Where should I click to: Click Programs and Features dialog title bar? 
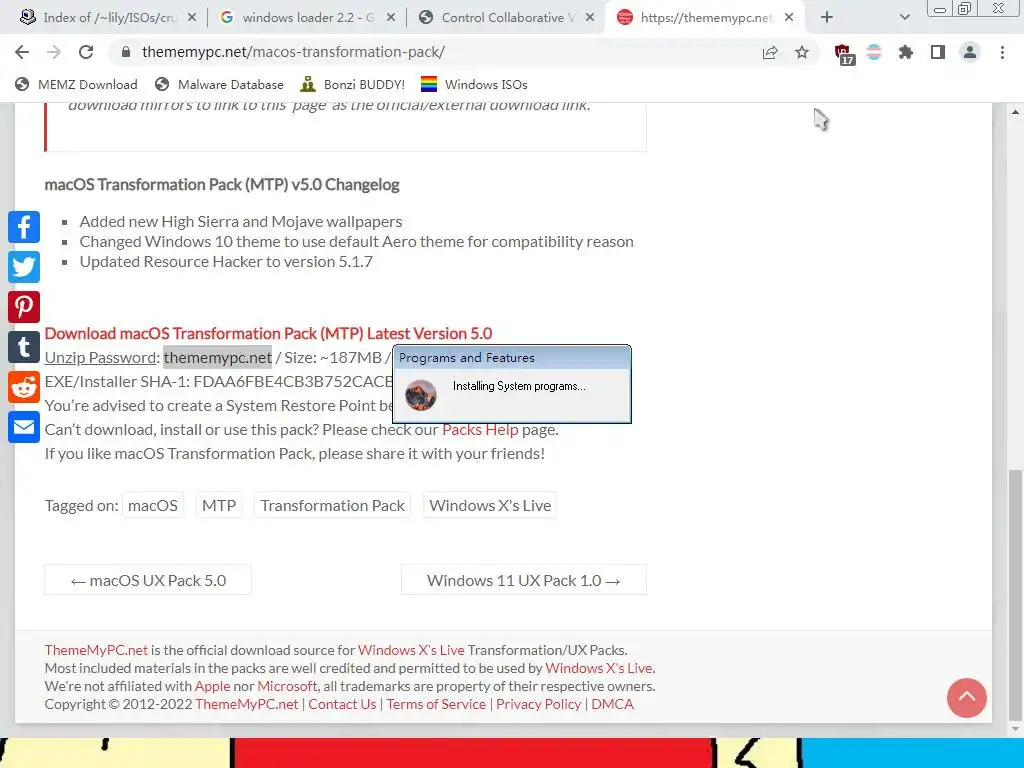point(512,358)
